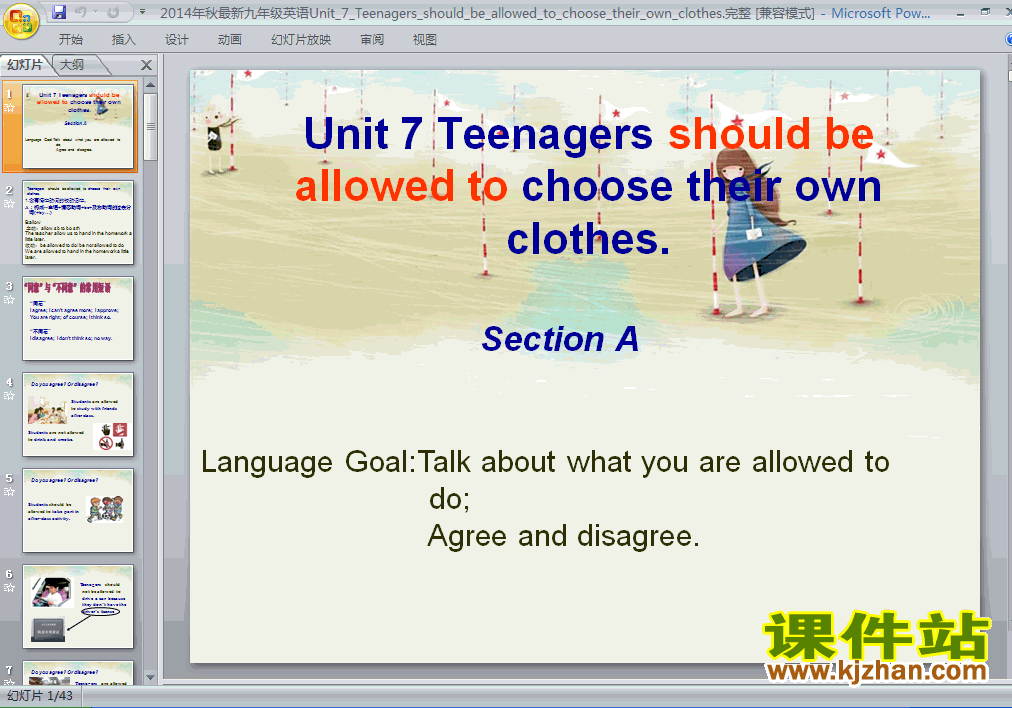Click the 'Agree and disagree.' text line
The width and height of the screenshot is (1012, 708).
563,536
